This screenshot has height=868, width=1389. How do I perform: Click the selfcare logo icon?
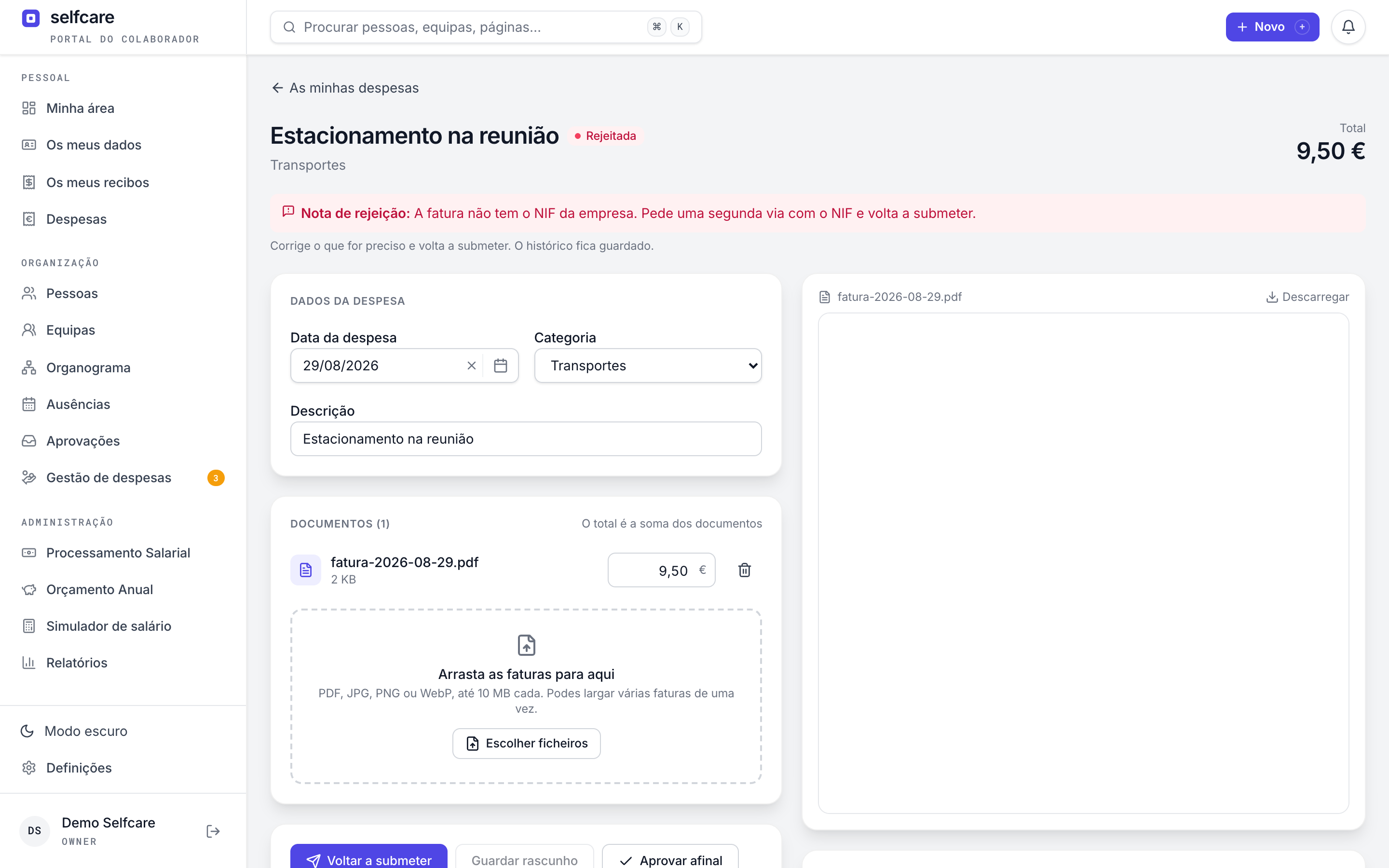click(x=31, y=18)
